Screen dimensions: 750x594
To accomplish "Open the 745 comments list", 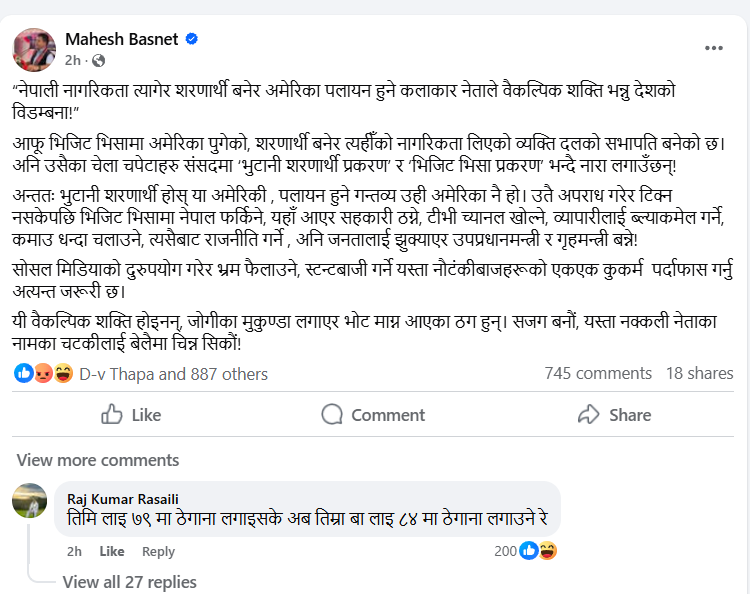I will click(598, 373).
